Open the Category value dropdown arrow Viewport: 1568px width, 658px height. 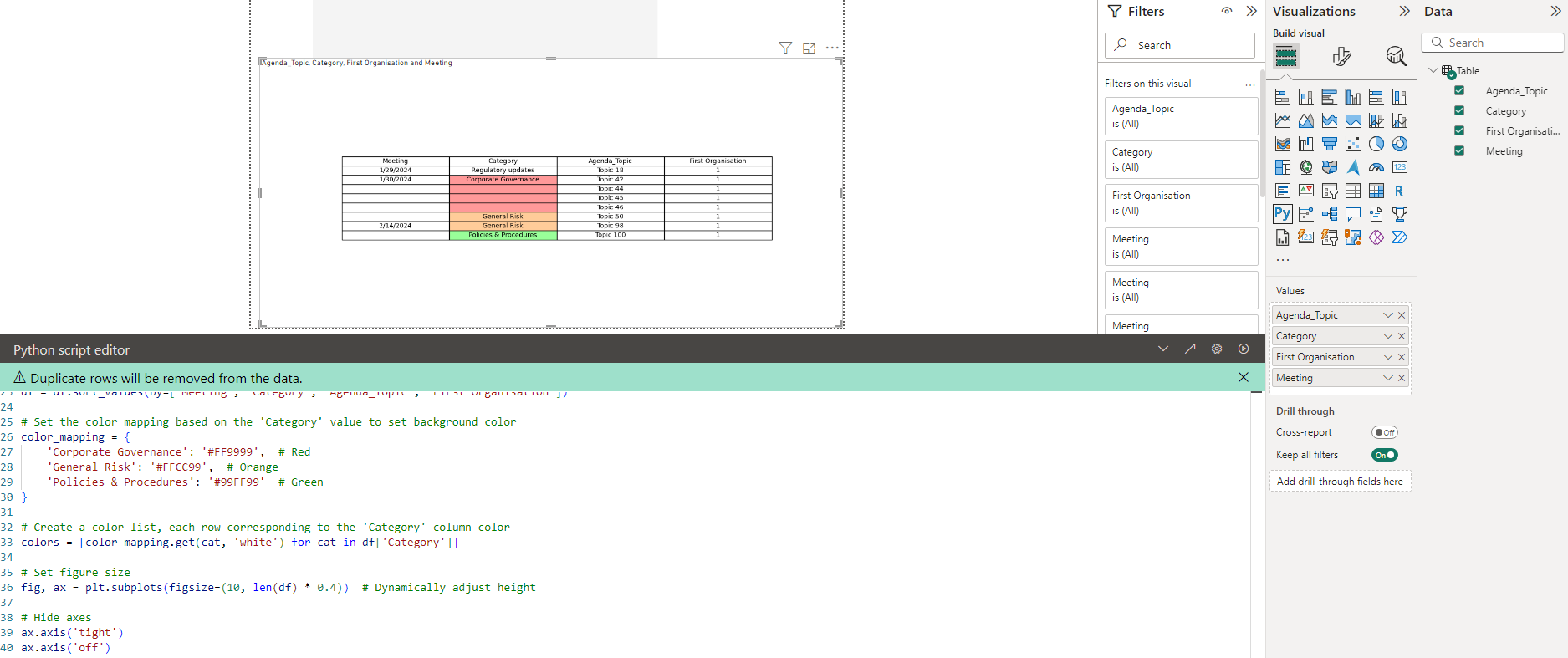point(1388,336)
